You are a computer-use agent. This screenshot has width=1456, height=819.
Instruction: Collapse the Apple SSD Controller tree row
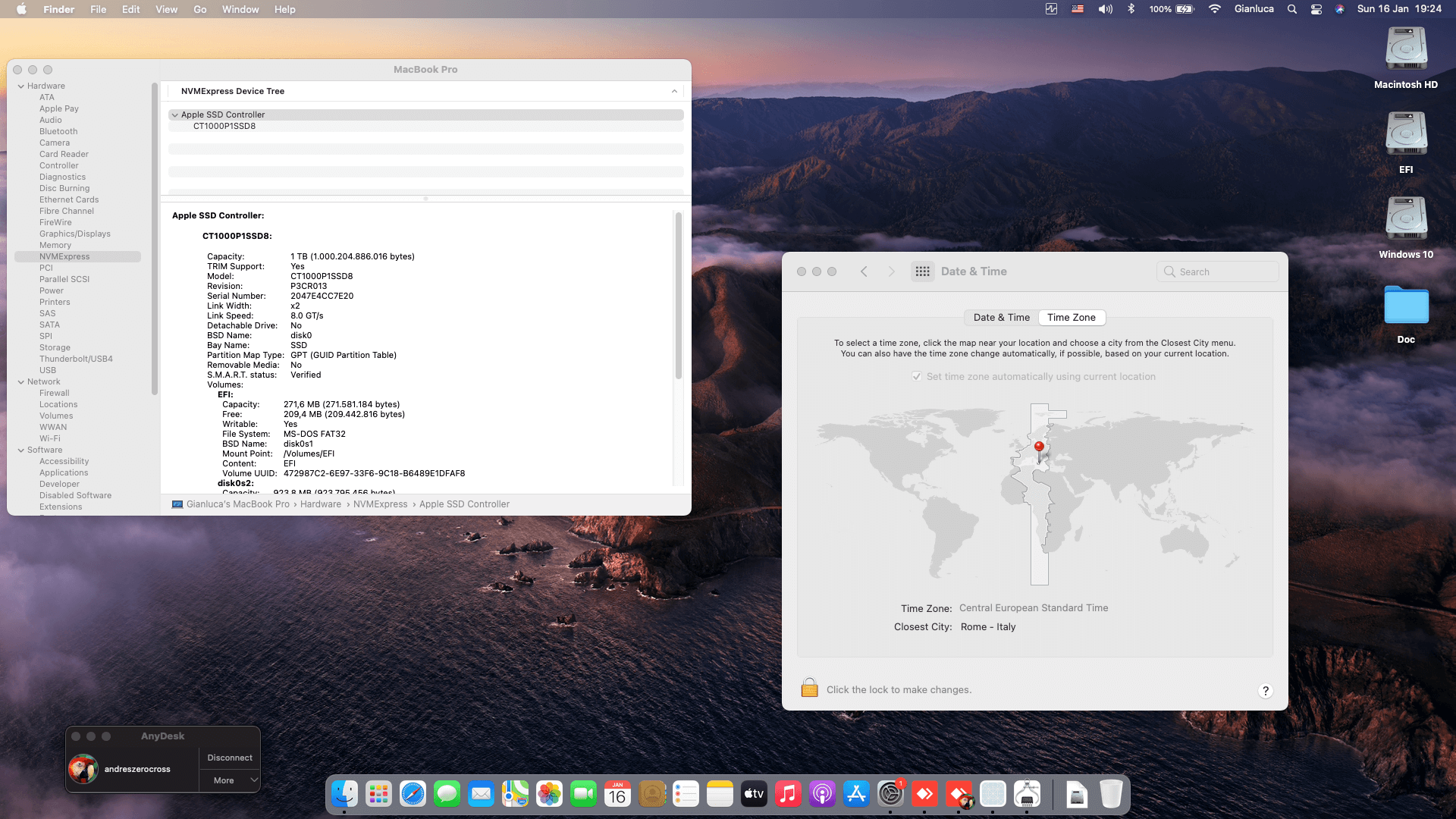pyautogui.click(x=175, y=115)
